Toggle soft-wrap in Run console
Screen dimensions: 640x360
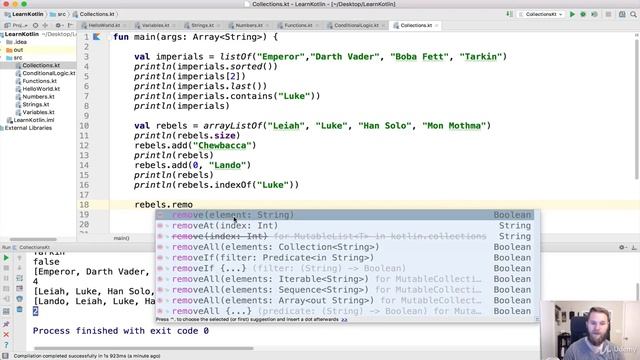(20, 278)
